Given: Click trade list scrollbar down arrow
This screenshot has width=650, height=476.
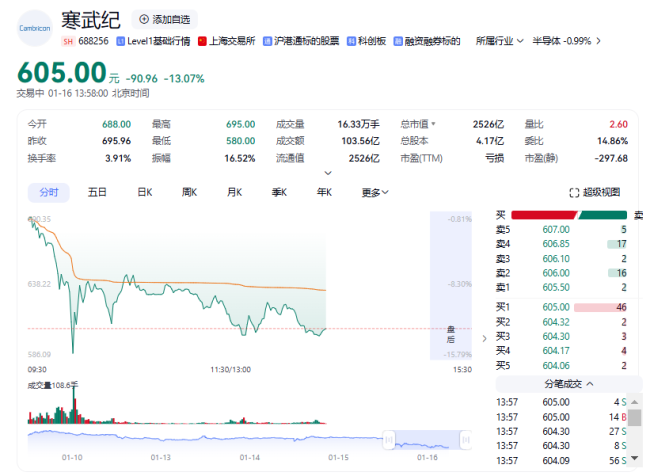Looking at the screenshot, I should (x=634, y=458).
